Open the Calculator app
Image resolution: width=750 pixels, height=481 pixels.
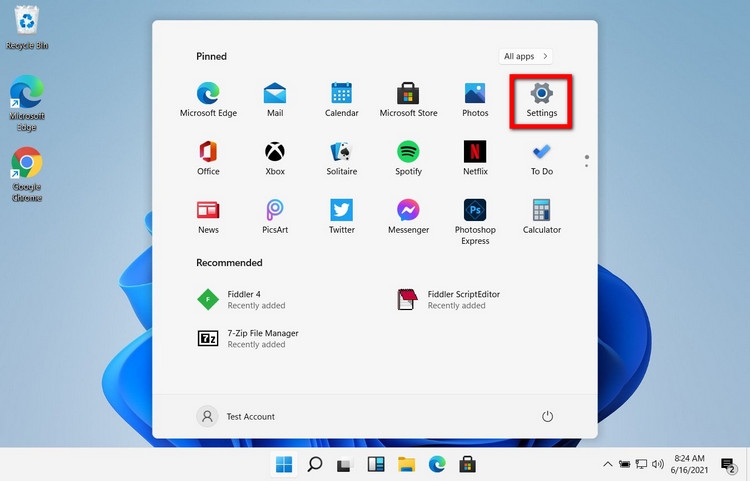(x=541, y=217)
